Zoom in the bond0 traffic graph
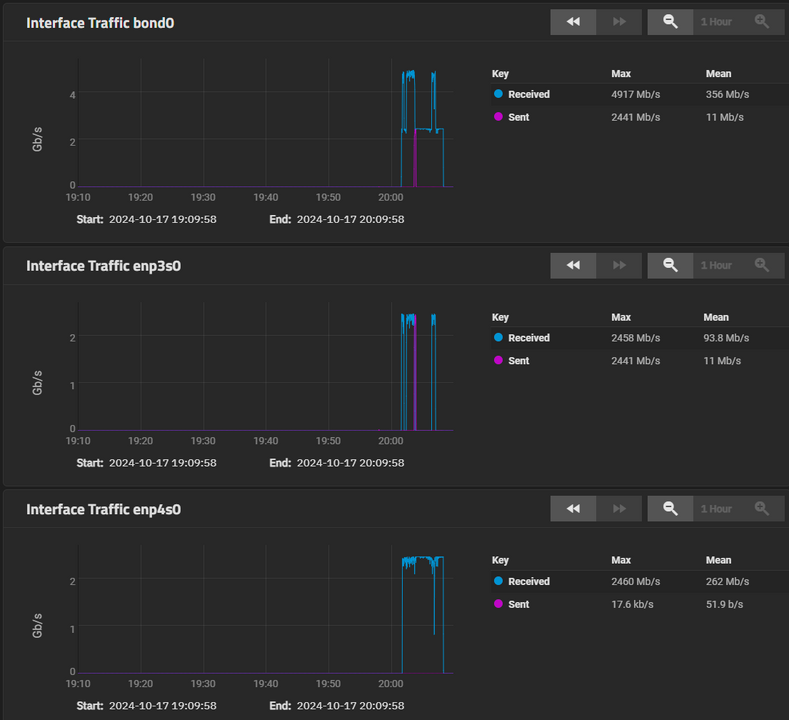 [762, 22]
